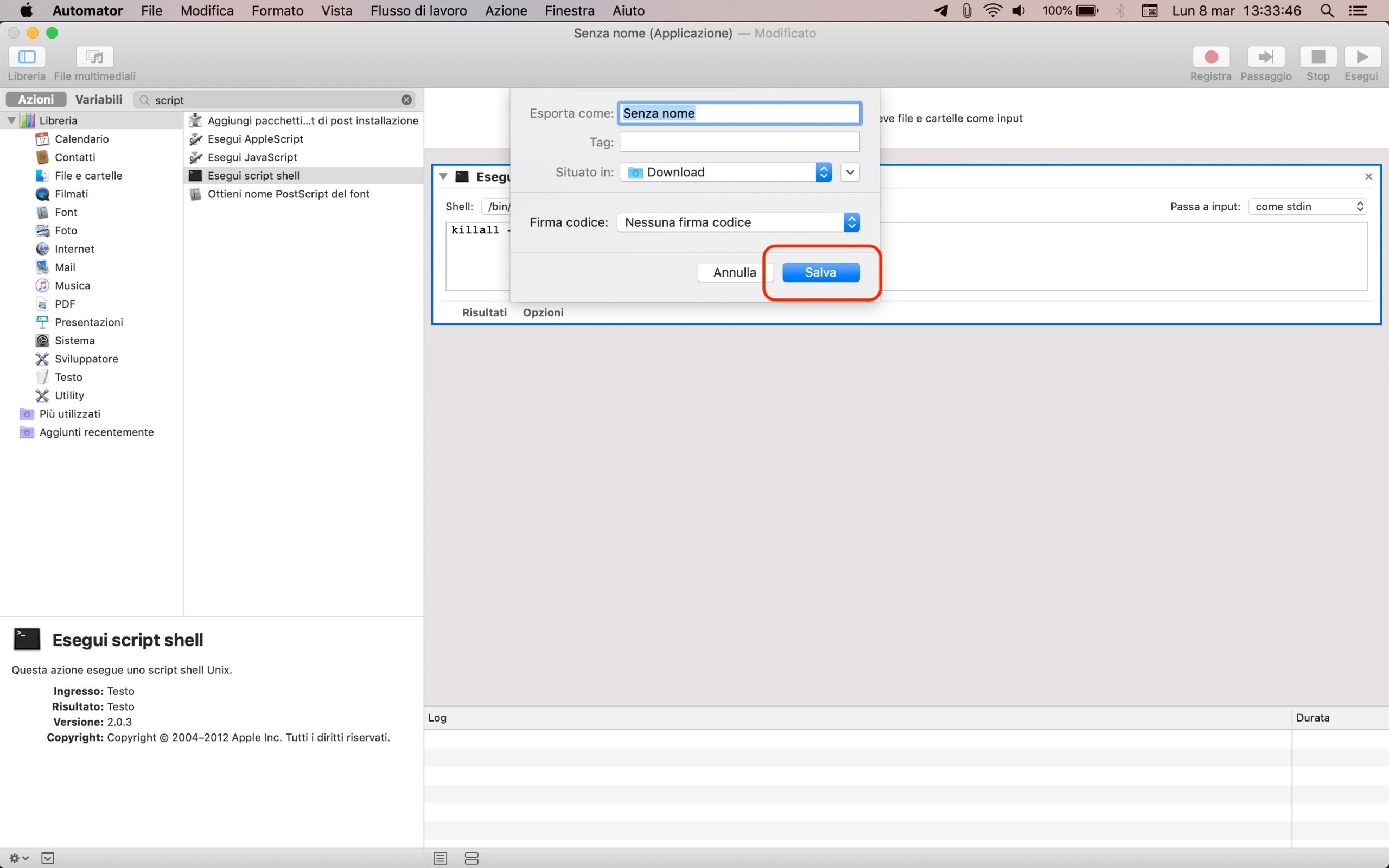Select Esegui AppleScript action
The width and height of the screenshot is (1389, 868).
click(x=255, y=139)
